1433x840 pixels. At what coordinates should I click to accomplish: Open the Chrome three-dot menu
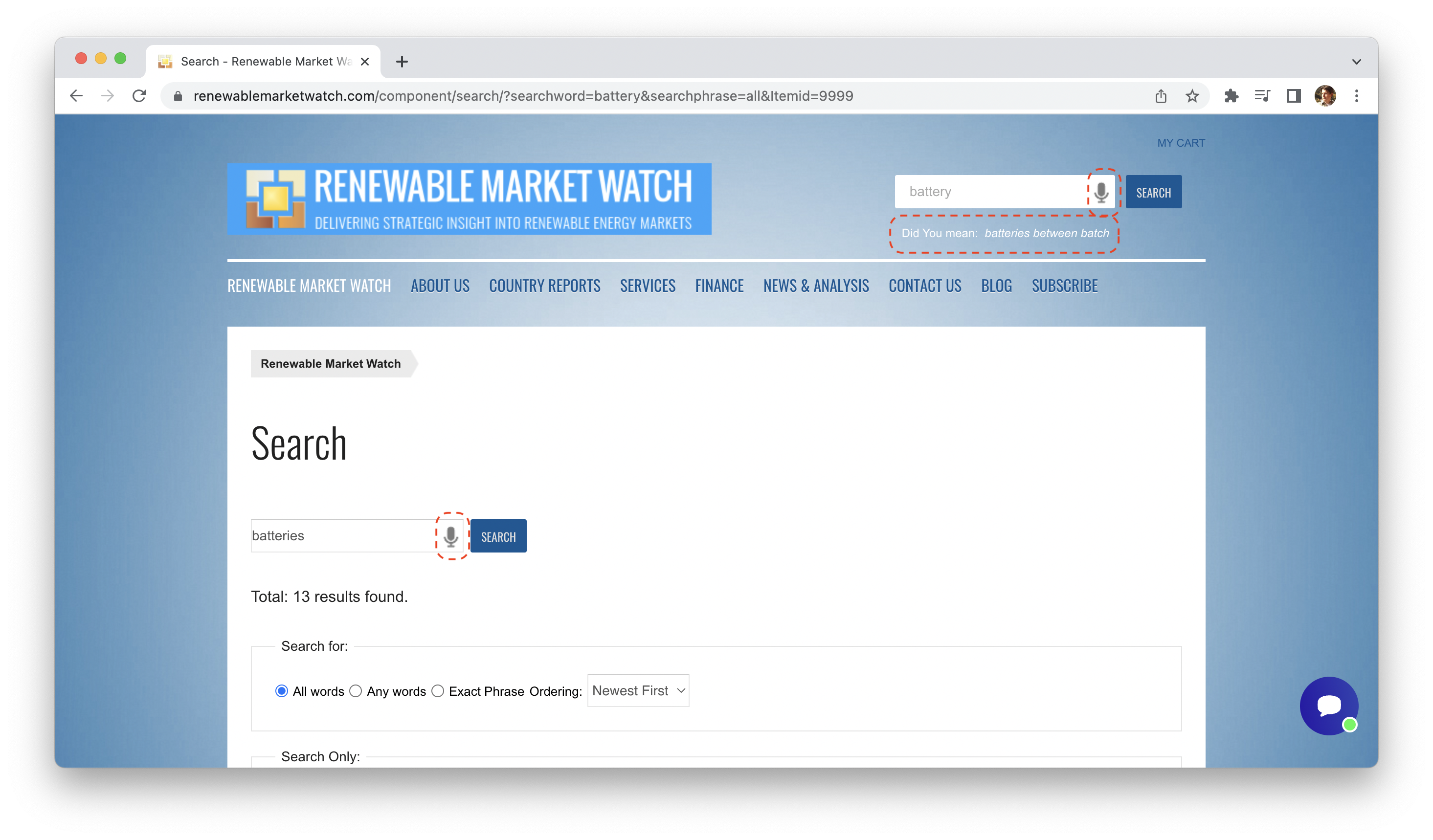(x=1356, y=96)
